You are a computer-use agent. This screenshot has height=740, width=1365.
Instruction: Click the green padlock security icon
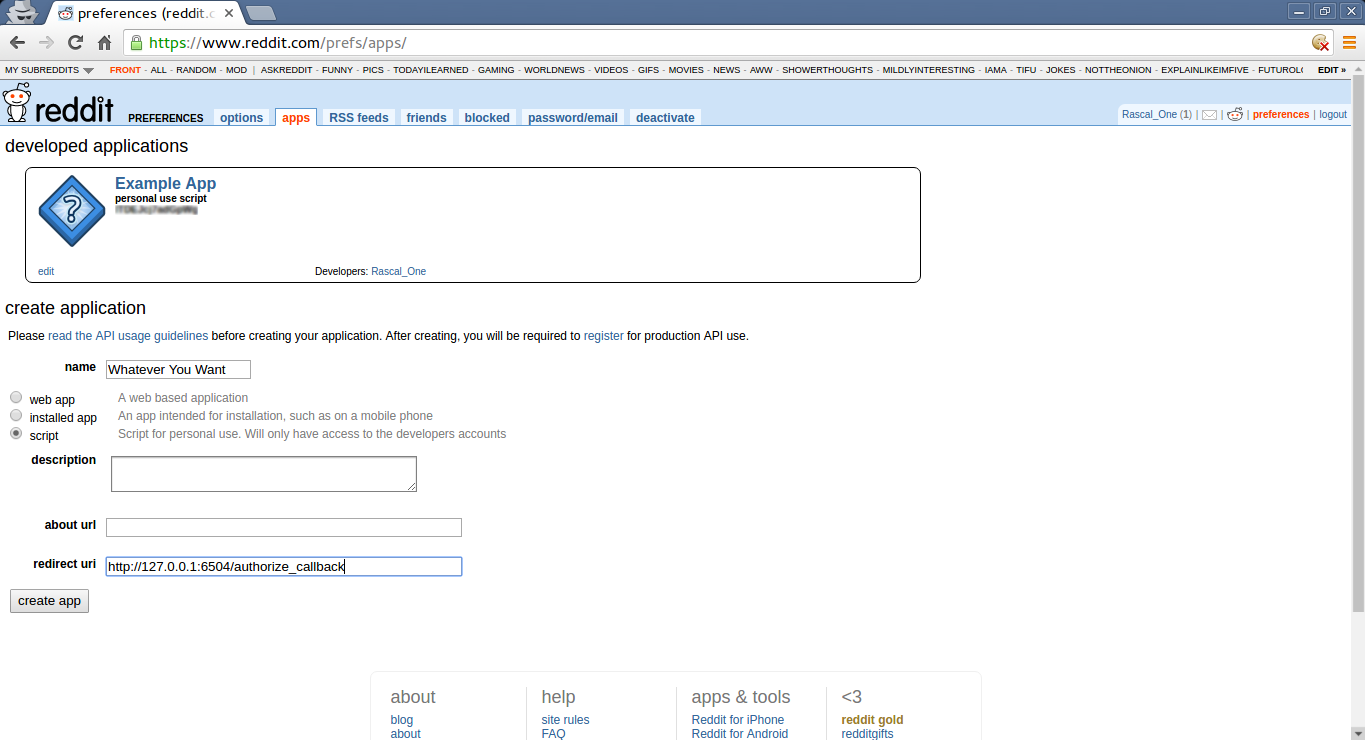tap(136, 43)
